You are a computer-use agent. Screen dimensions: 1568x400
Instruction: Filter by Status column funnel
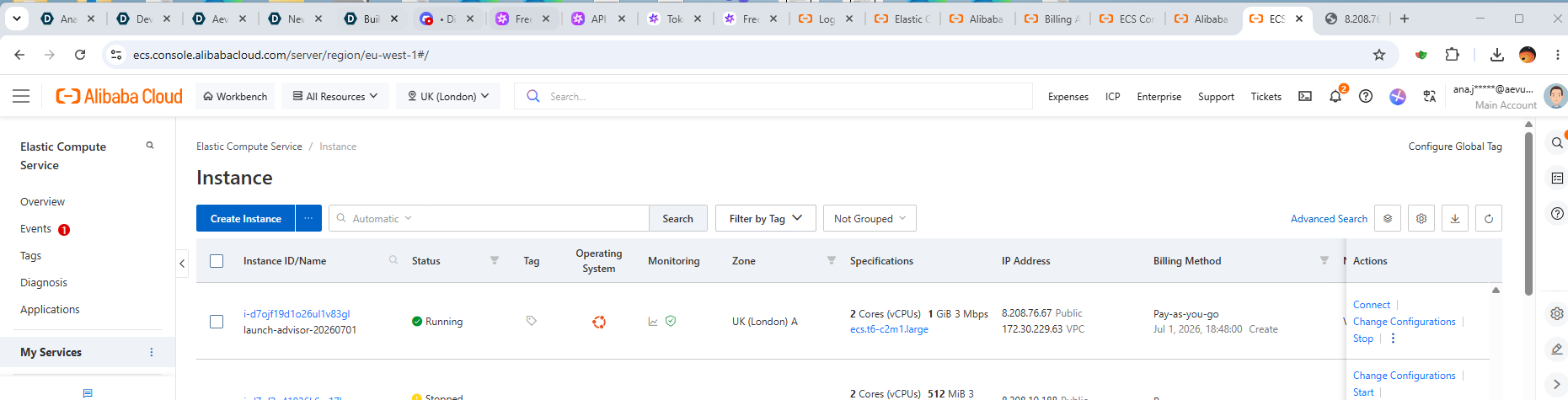pyautogui.click(x=495, y=260)
